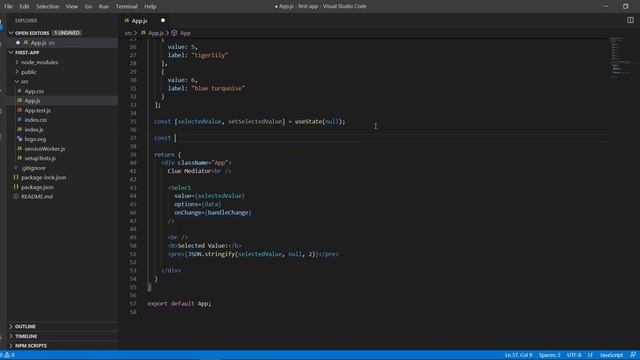Click the App.css hash icon

click(19, 91)
